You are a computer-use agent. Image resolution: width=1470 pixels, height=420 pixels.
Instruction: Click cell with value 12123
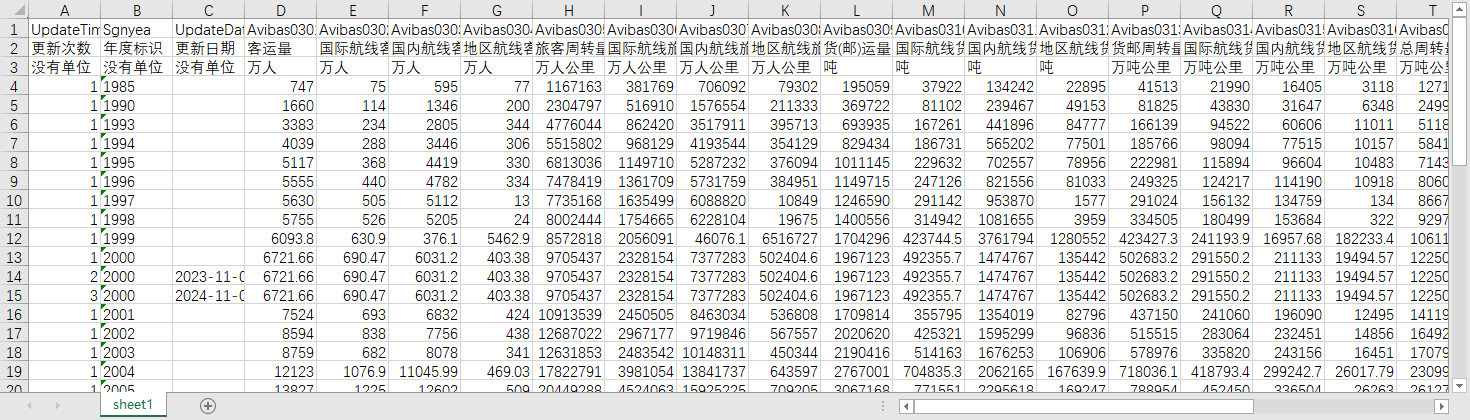[x=281, y=371]
